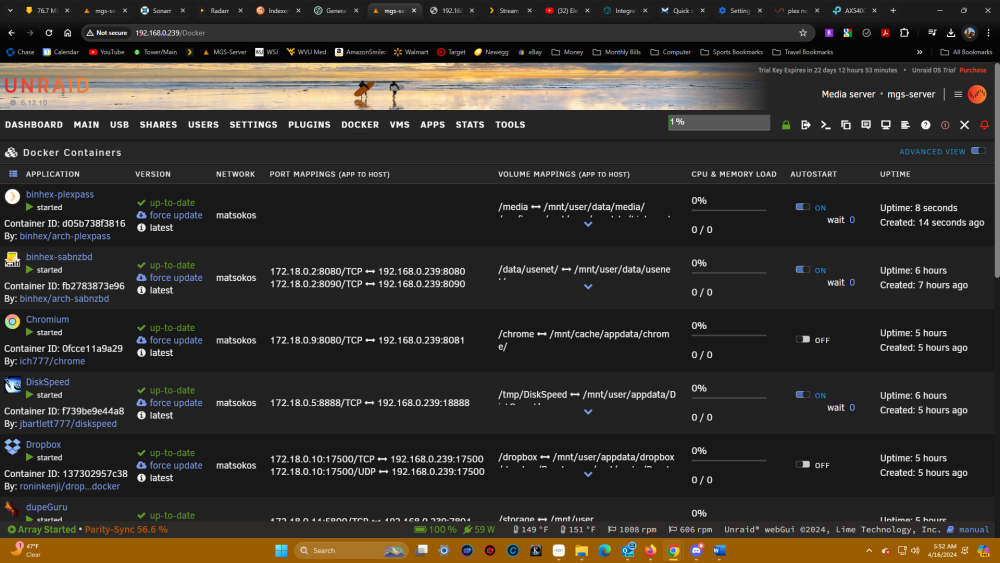This screenshot has height=563, width=1000.
Task: Open the Chrome extensions puzzle icon
Action: point(904,33)
